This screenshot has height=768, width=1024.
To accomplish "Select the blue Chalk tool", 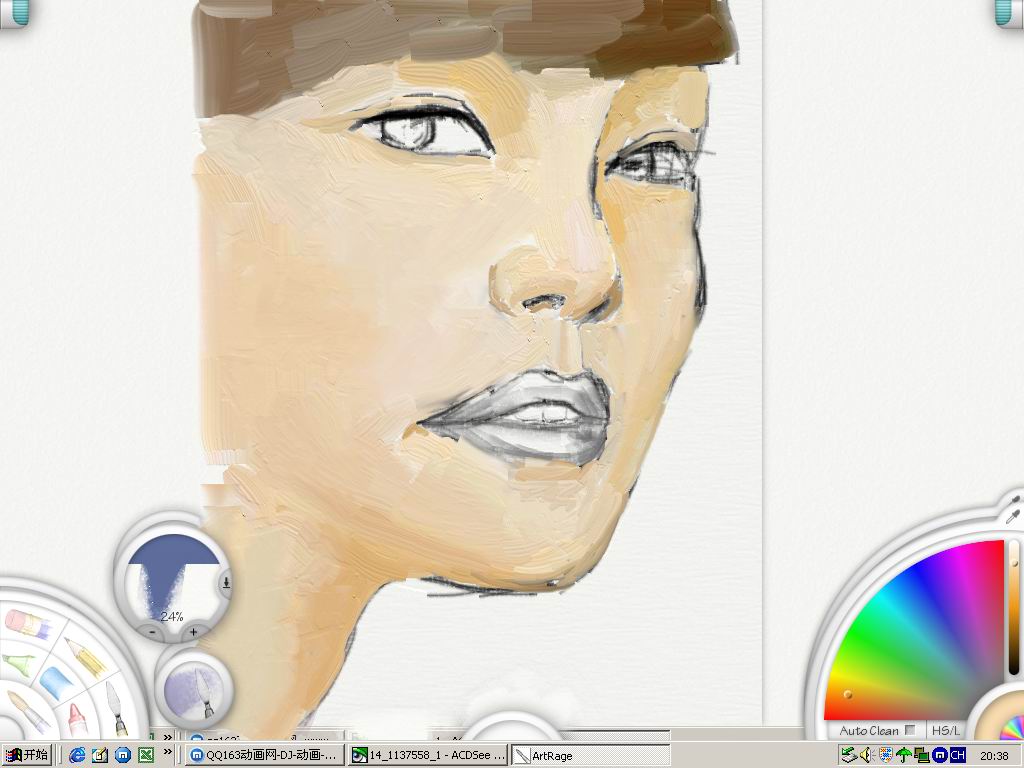I will [57, 682].
